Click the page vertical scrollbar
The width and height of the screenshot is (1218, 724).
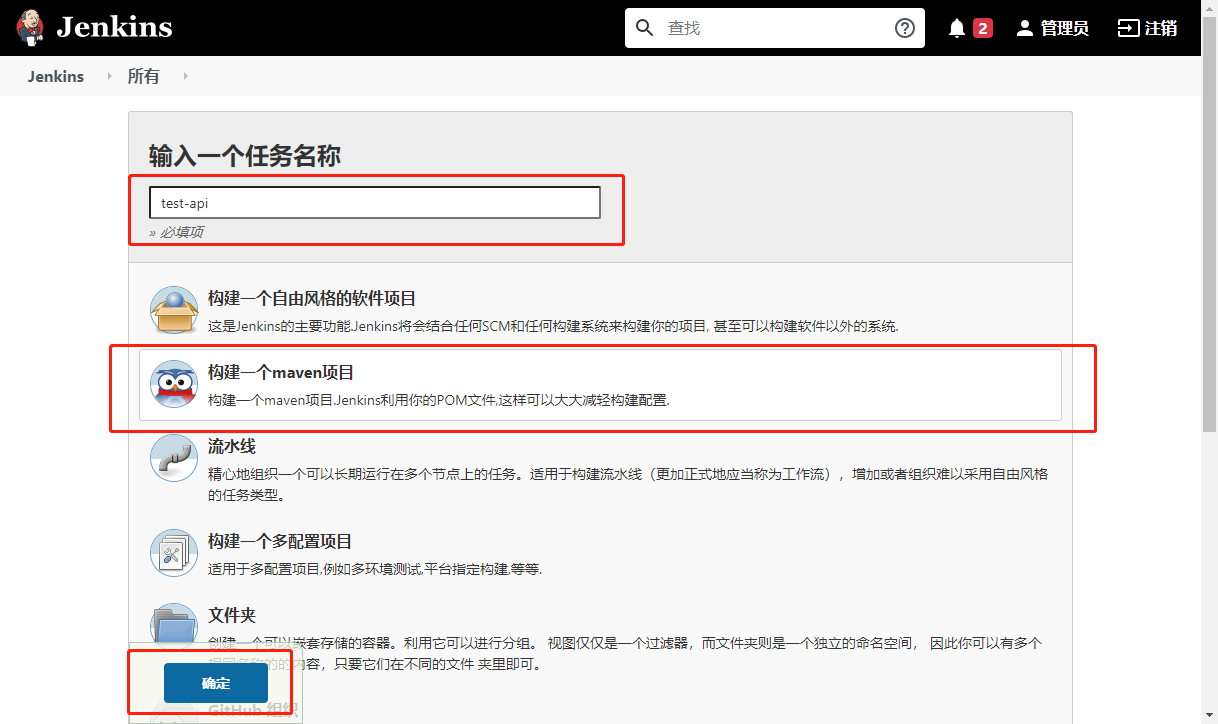1209,300
